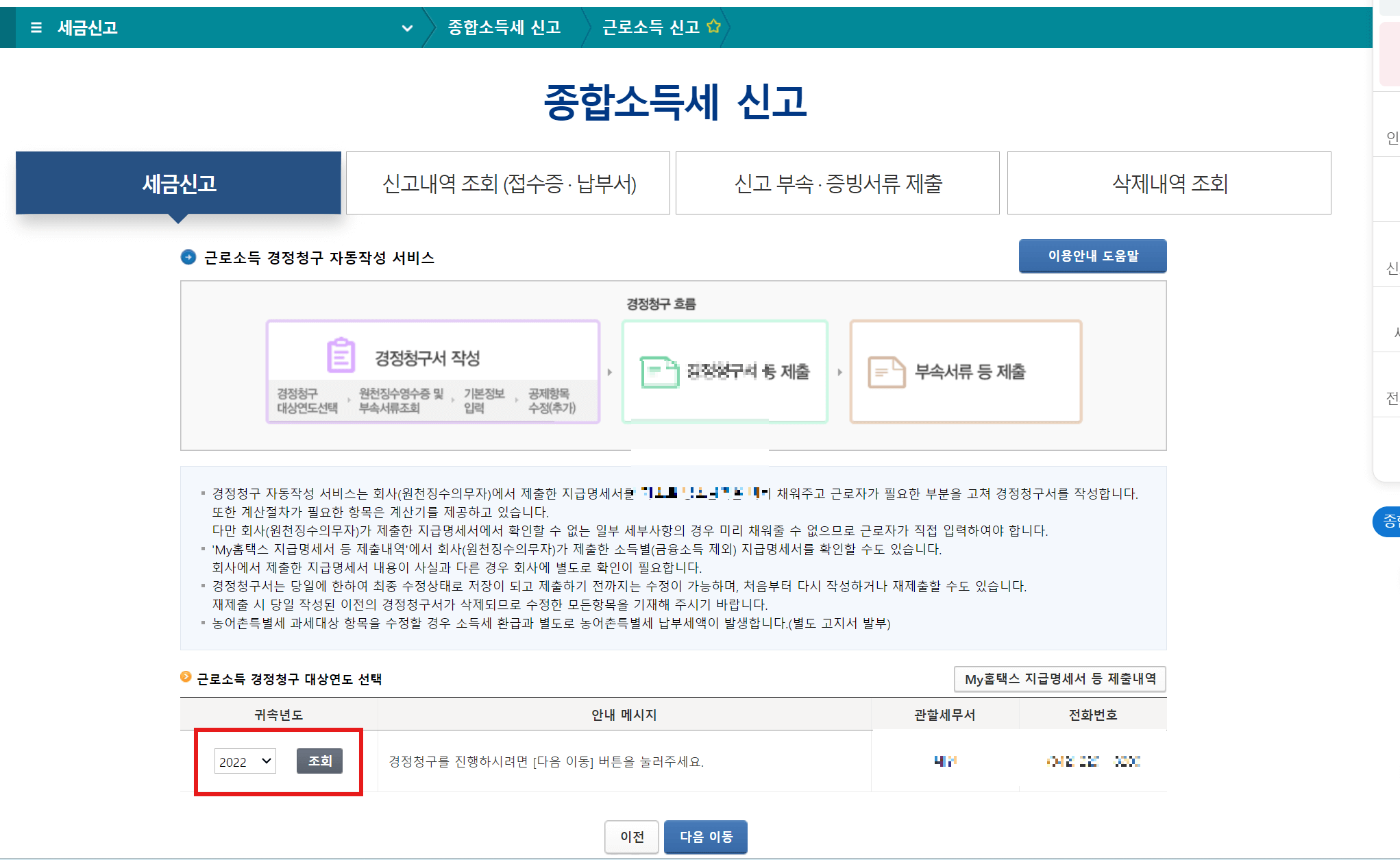This screenshot has width=1400, height=860.
Task: Toggle the favorite star on 근로소득 신고
Action: click(714, 27)
